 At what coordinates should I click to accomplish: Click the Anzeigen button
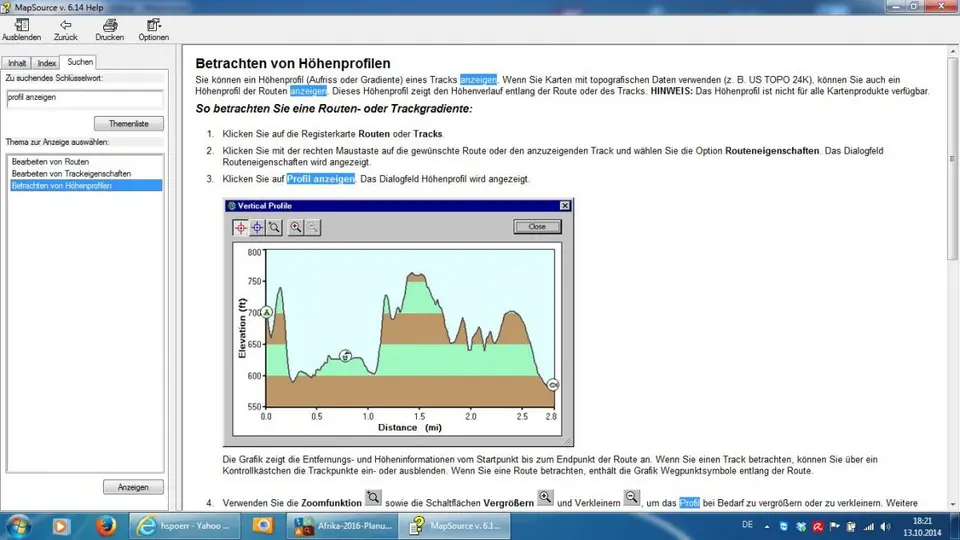click(133, 487)
